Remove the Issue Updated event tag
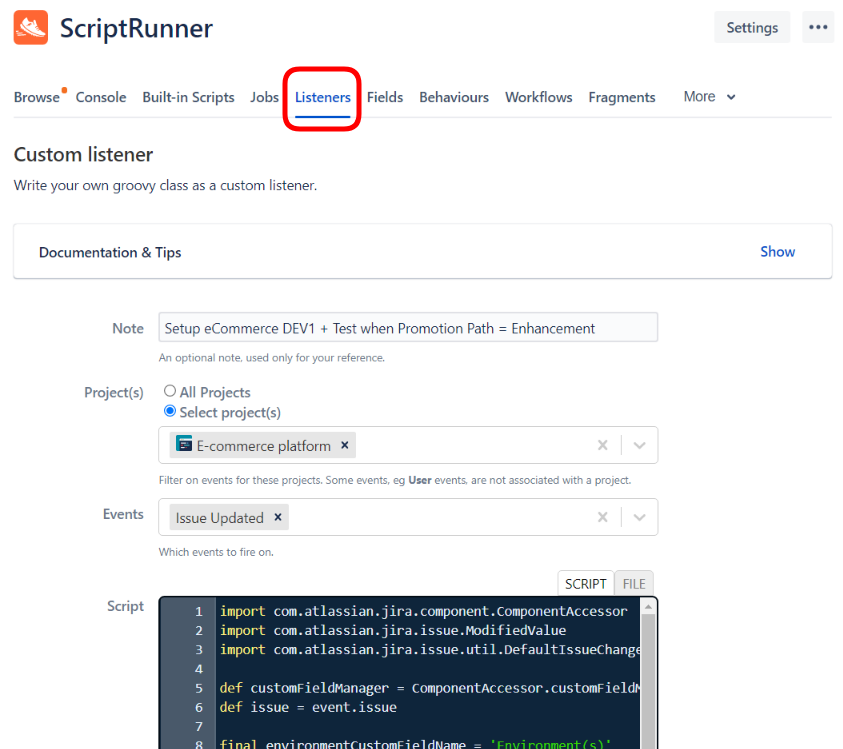Viewport: 843px width, 749px height. pyautogui.click(x=278, y=517)
